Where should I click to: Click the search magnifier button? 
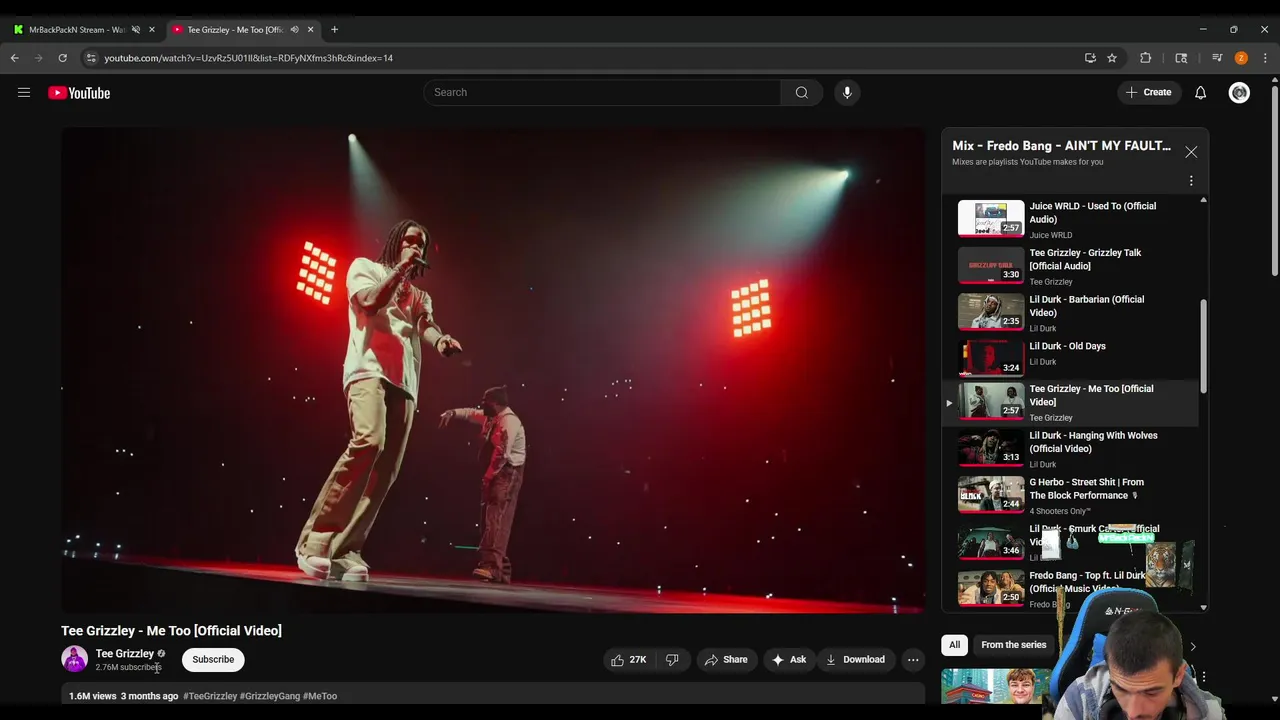[801, 92]
